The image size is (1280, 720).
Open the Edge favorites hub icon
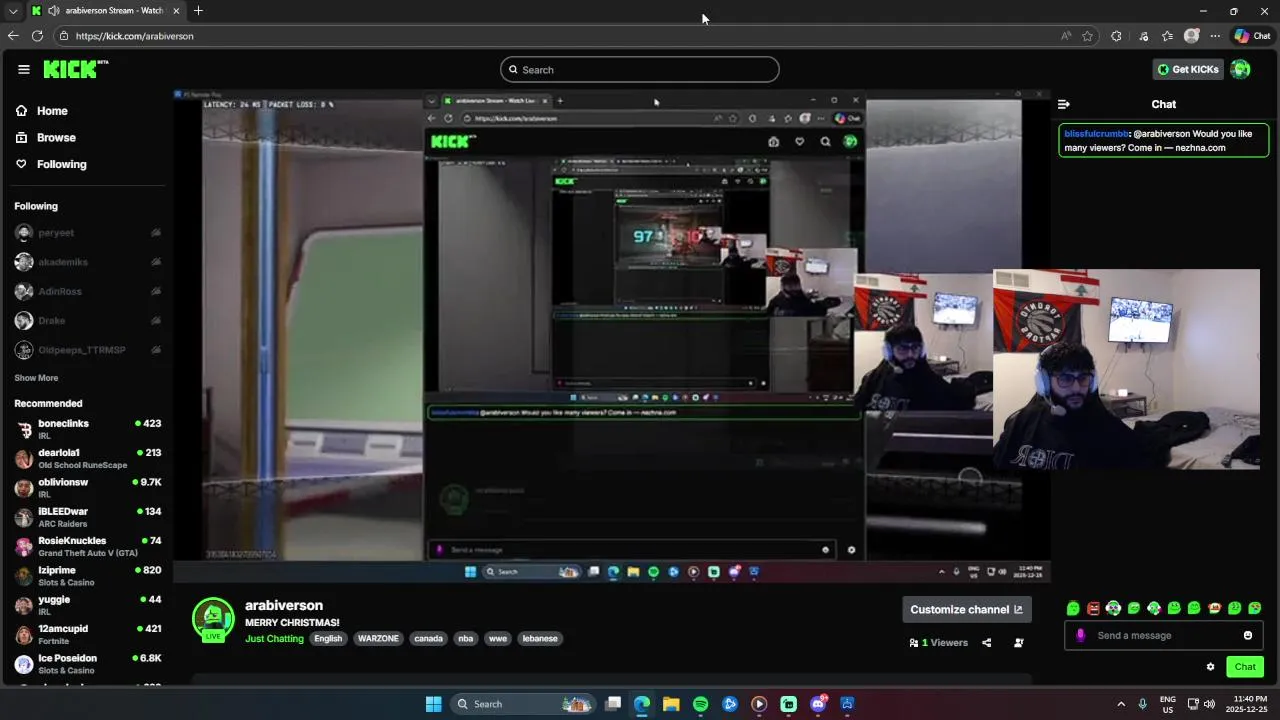pyautogui.click(x=1167, y=36)
